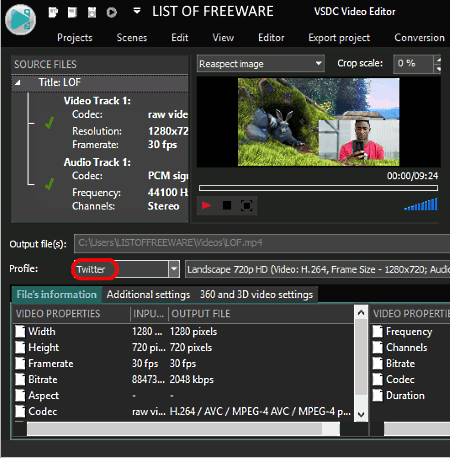The height and width of the screenshot is (458, 450).
Task: Select the Video Track 1 heading
Action: click(x=97, y=101)
